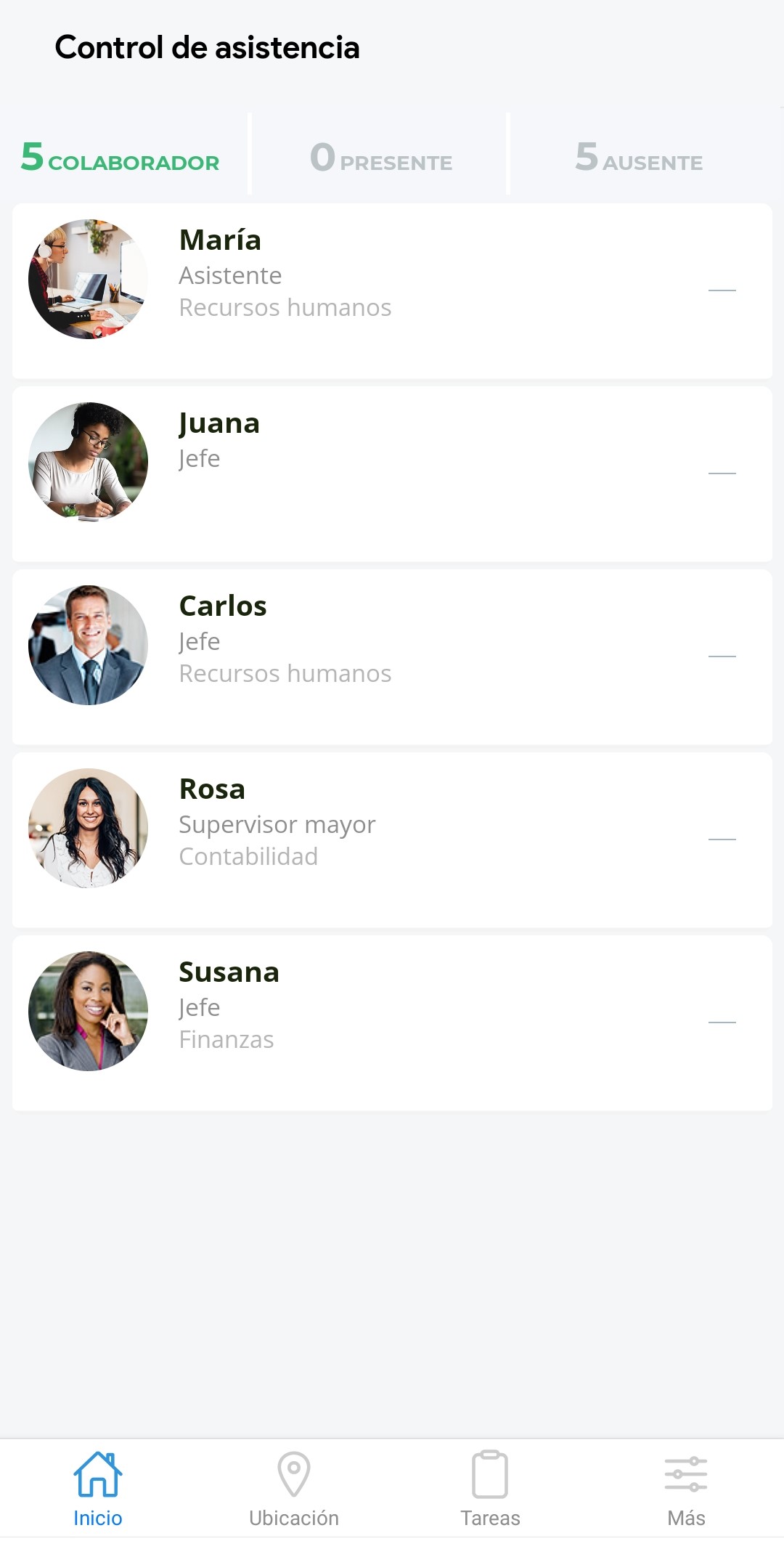Viewport: 784px width, 1549px height.
Task: Open the Más settings sliders icon
Action: tap(686, 1474)
